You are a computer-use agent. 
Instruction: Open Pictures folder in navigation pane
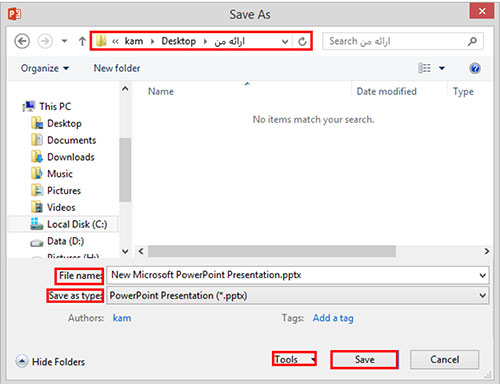click(64, 191)
